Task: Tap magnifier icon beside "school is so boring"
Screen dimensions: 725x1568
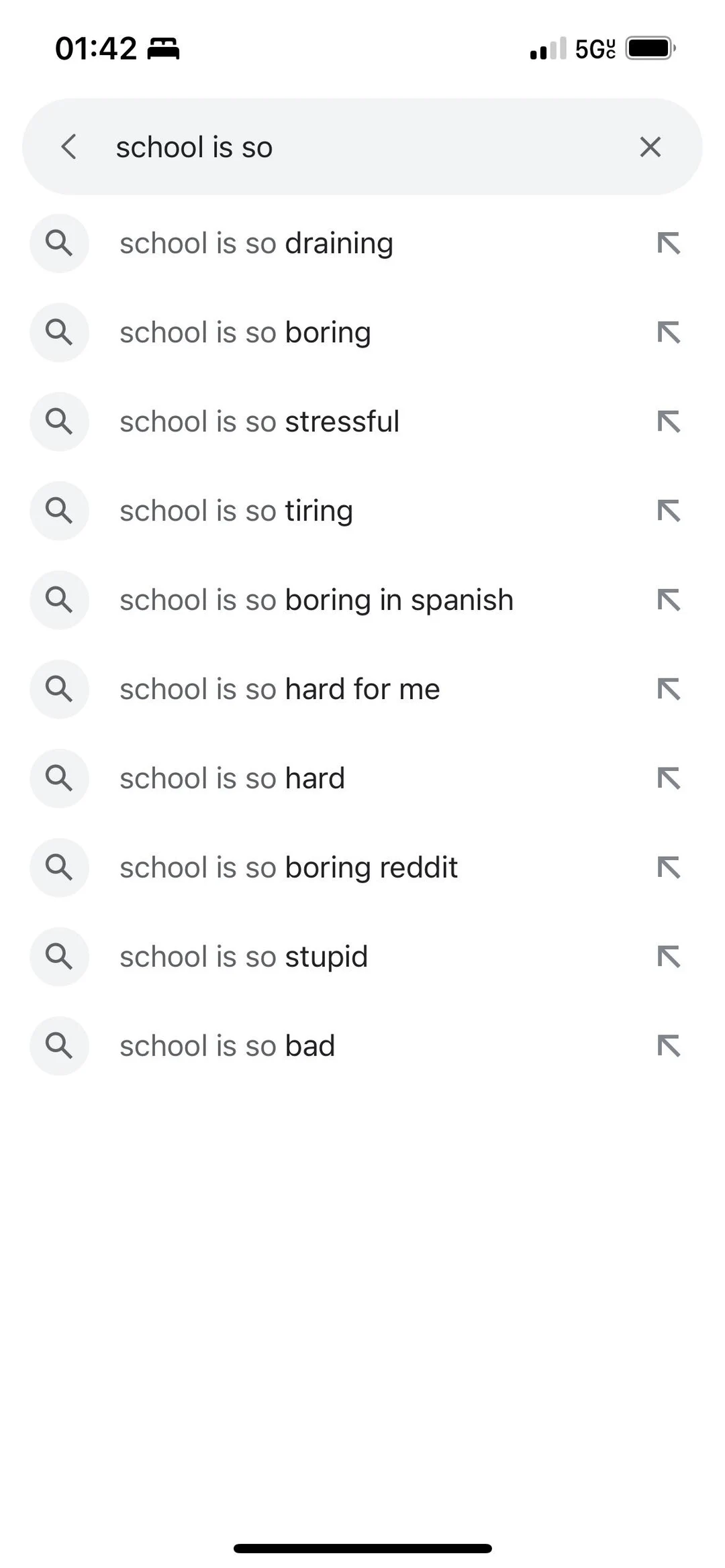Action: 59,333
